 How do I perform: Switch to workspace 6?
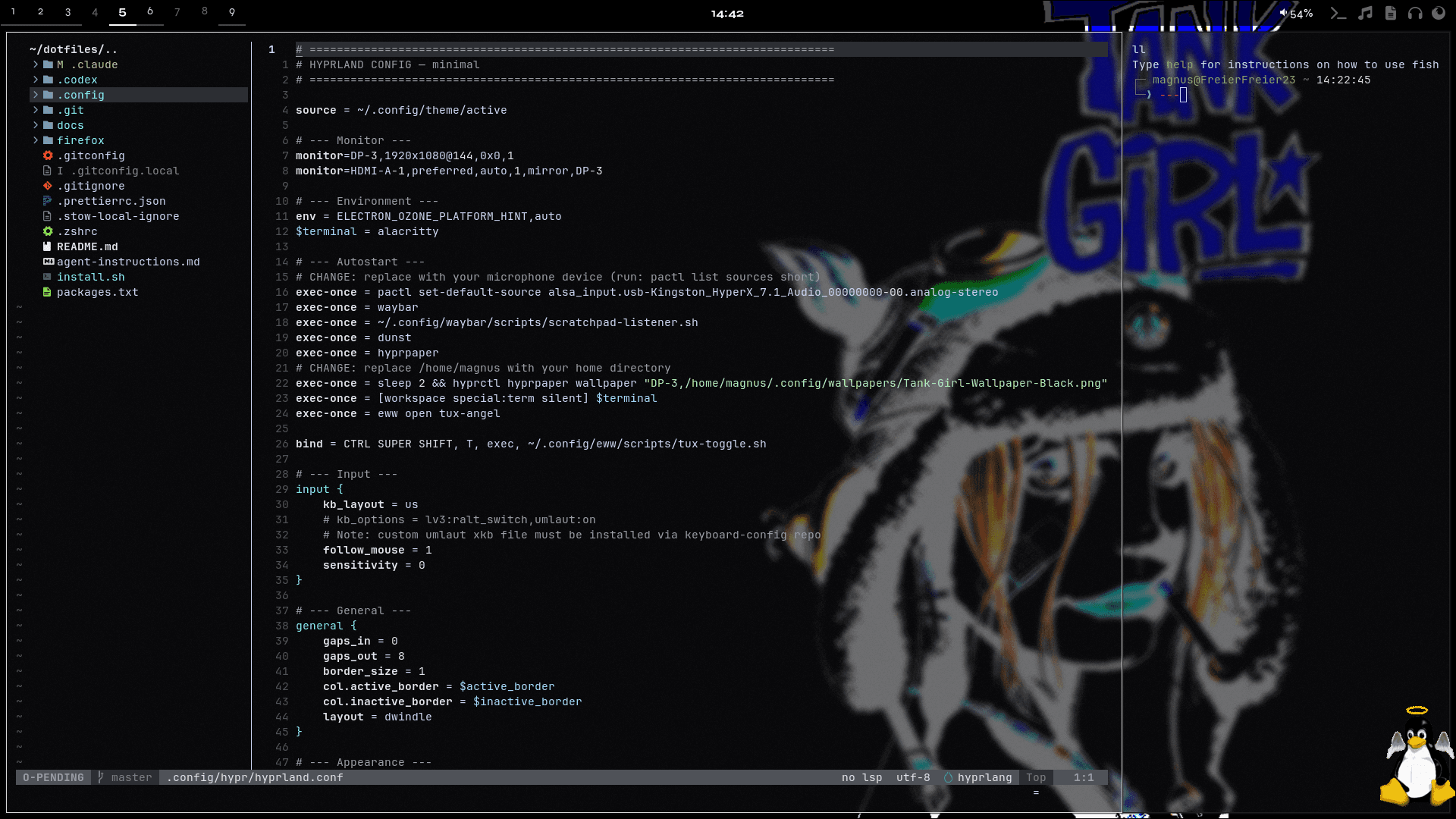[150, 12]
